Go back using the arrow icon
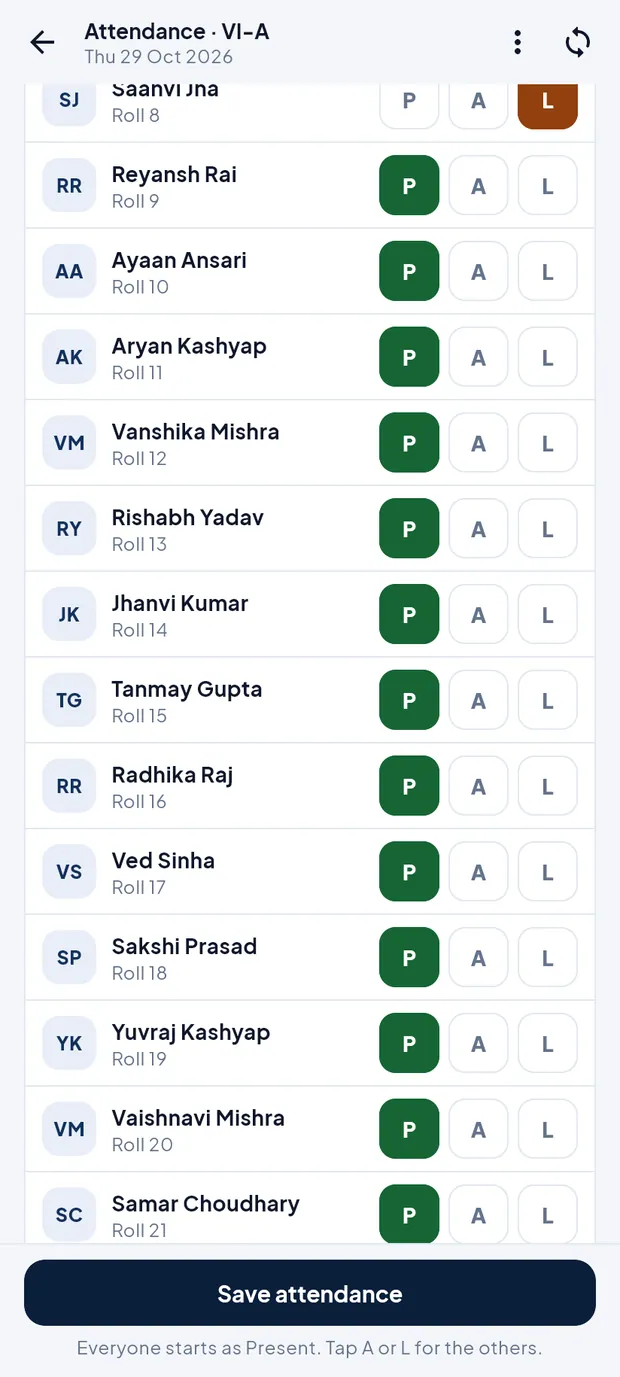 (x=42, y=42)
